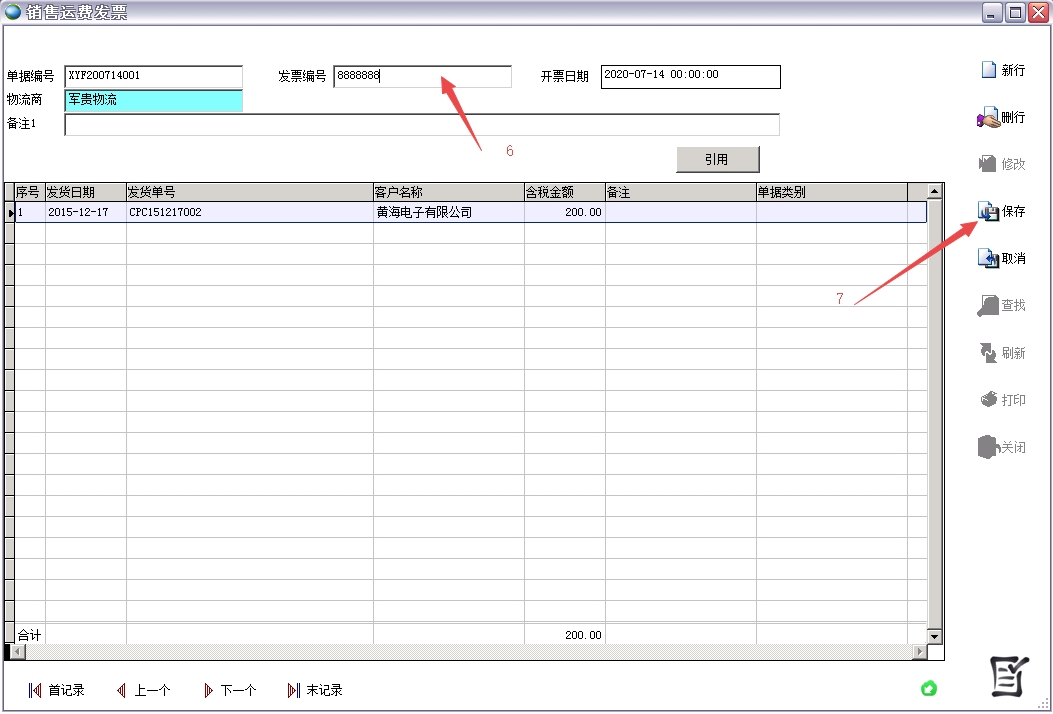The image size is (1053, 714).
Task: Go to next record with 下一个
Action: tap(229, 690)
